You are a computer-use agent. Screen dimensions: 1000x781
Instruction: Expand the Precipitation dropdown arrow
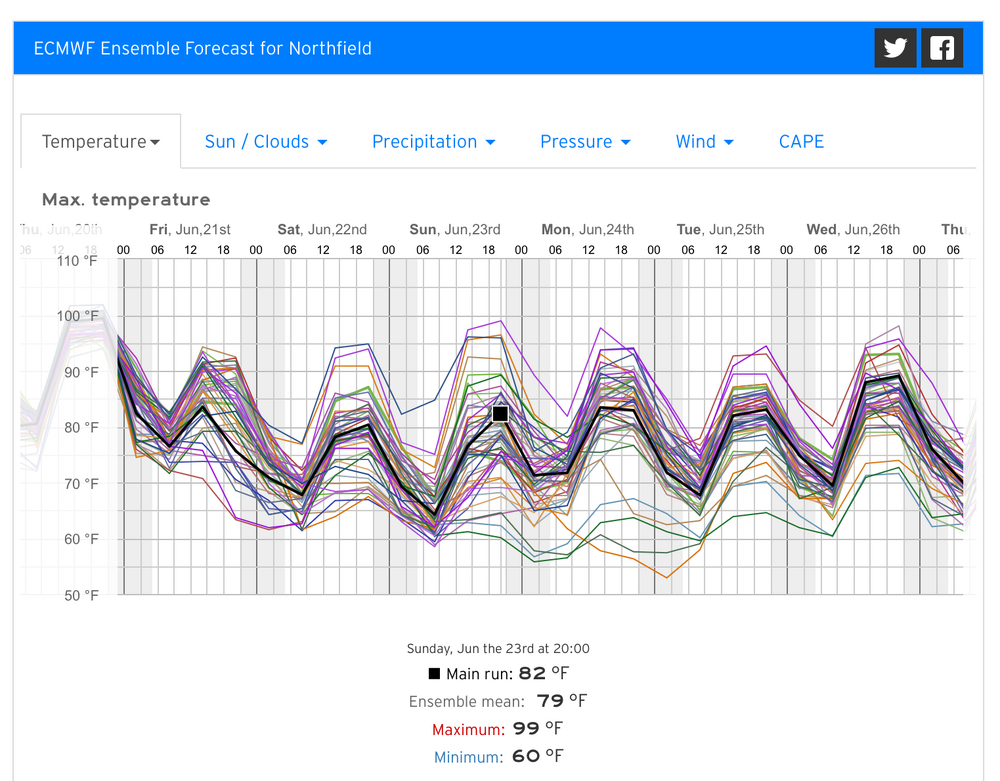[490, 142]
